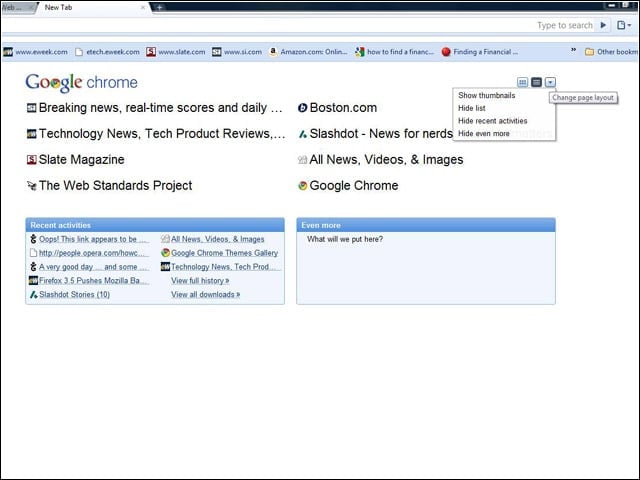Open the new tab plus button

(160, 7)
